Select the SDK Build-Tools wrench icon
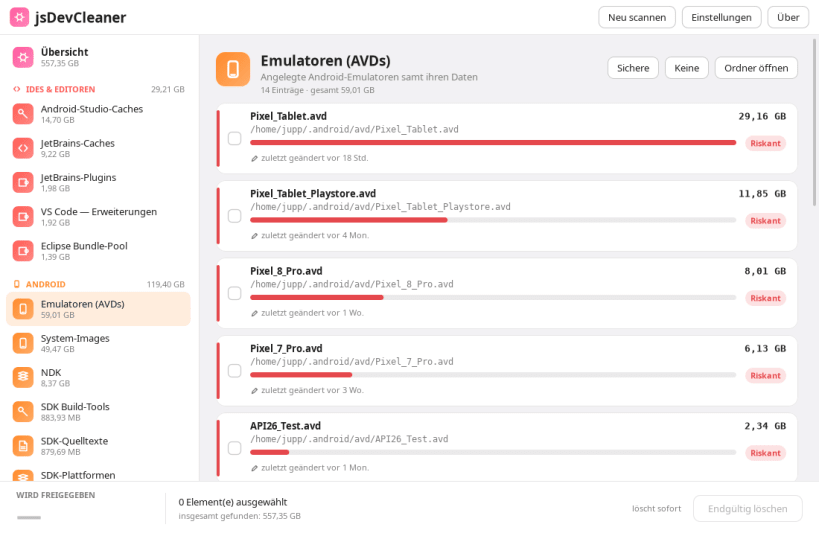 (x=23, y=412)
